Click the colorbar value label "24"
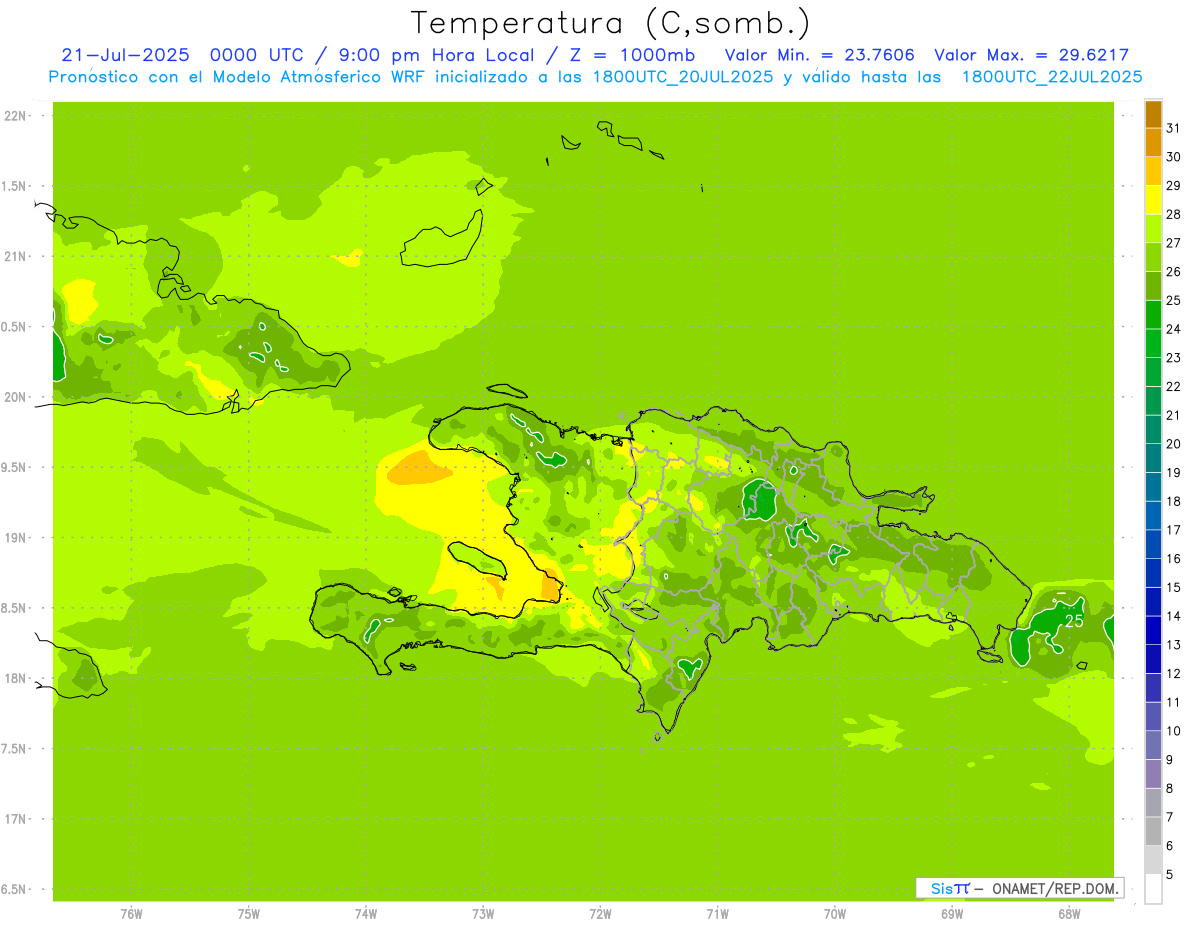Viewport: 1200px width, 927px height. (x=1173, y=329)
